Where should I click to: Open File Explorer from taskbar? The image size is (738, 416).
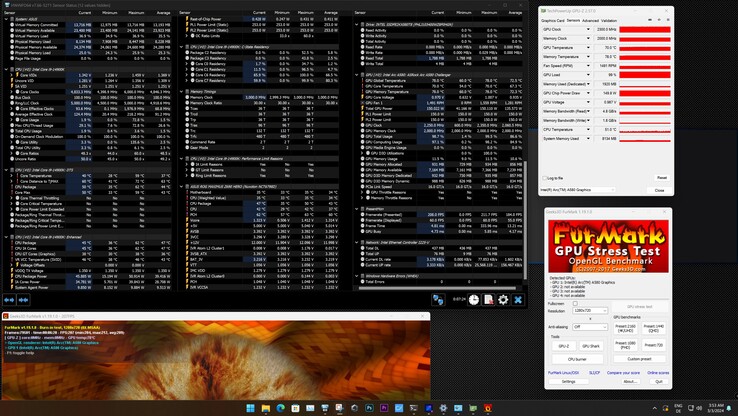tap(265, 408)
